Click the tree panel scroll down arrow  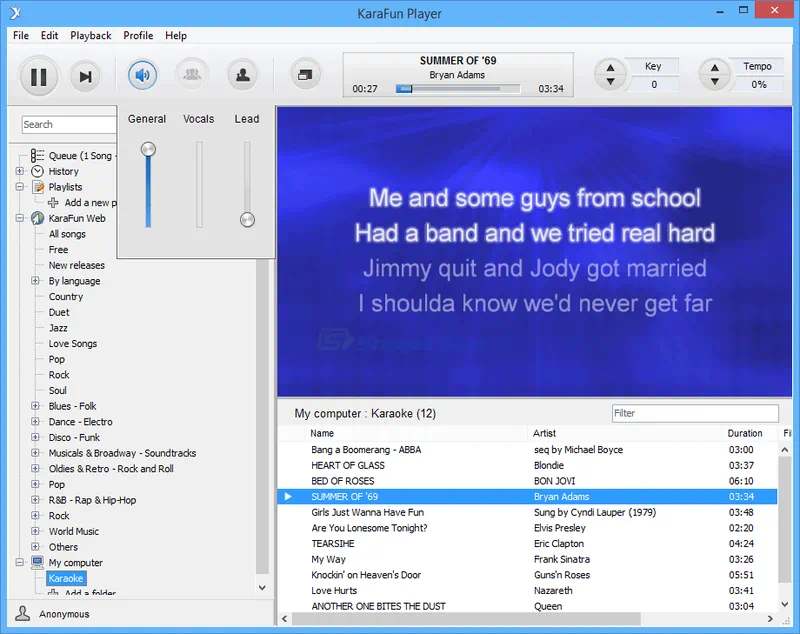[262, 588]
